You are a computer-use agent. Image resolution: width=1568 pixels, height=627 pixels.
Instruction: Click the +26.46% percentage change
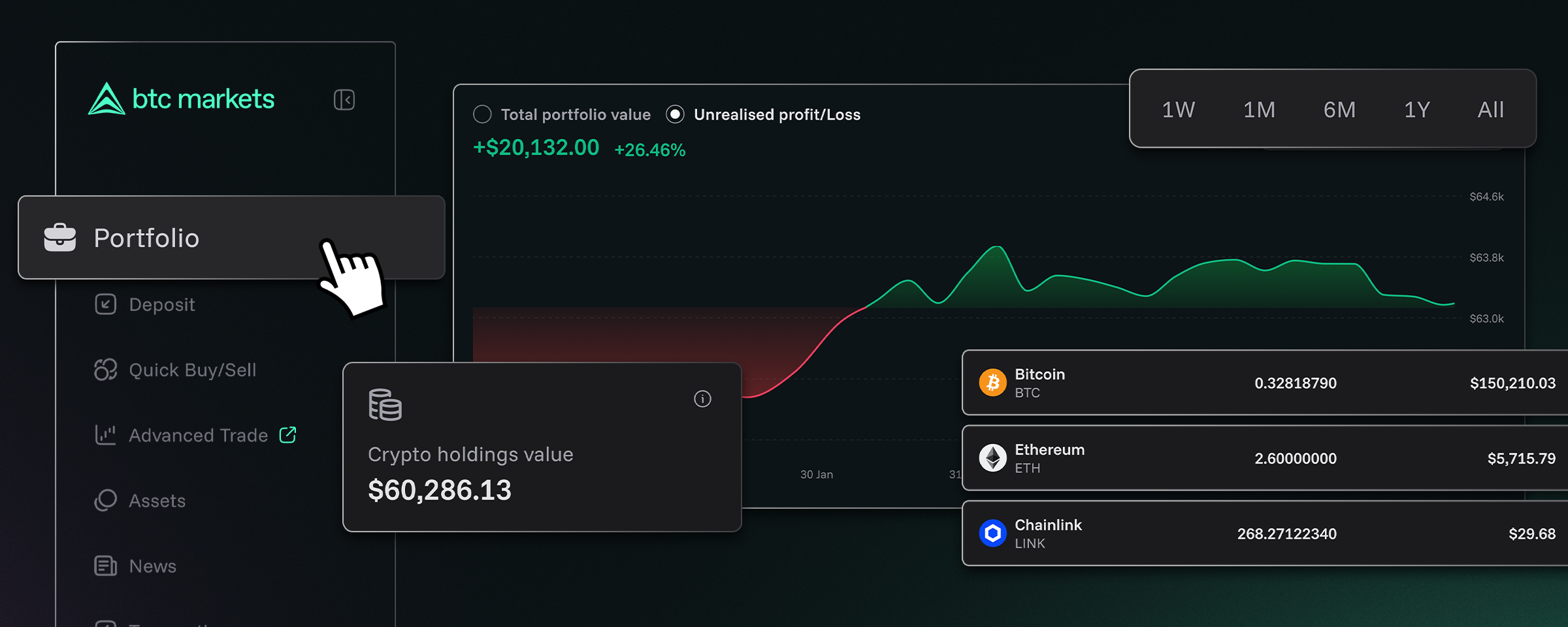pyautogui.click(x=650, y=150)
